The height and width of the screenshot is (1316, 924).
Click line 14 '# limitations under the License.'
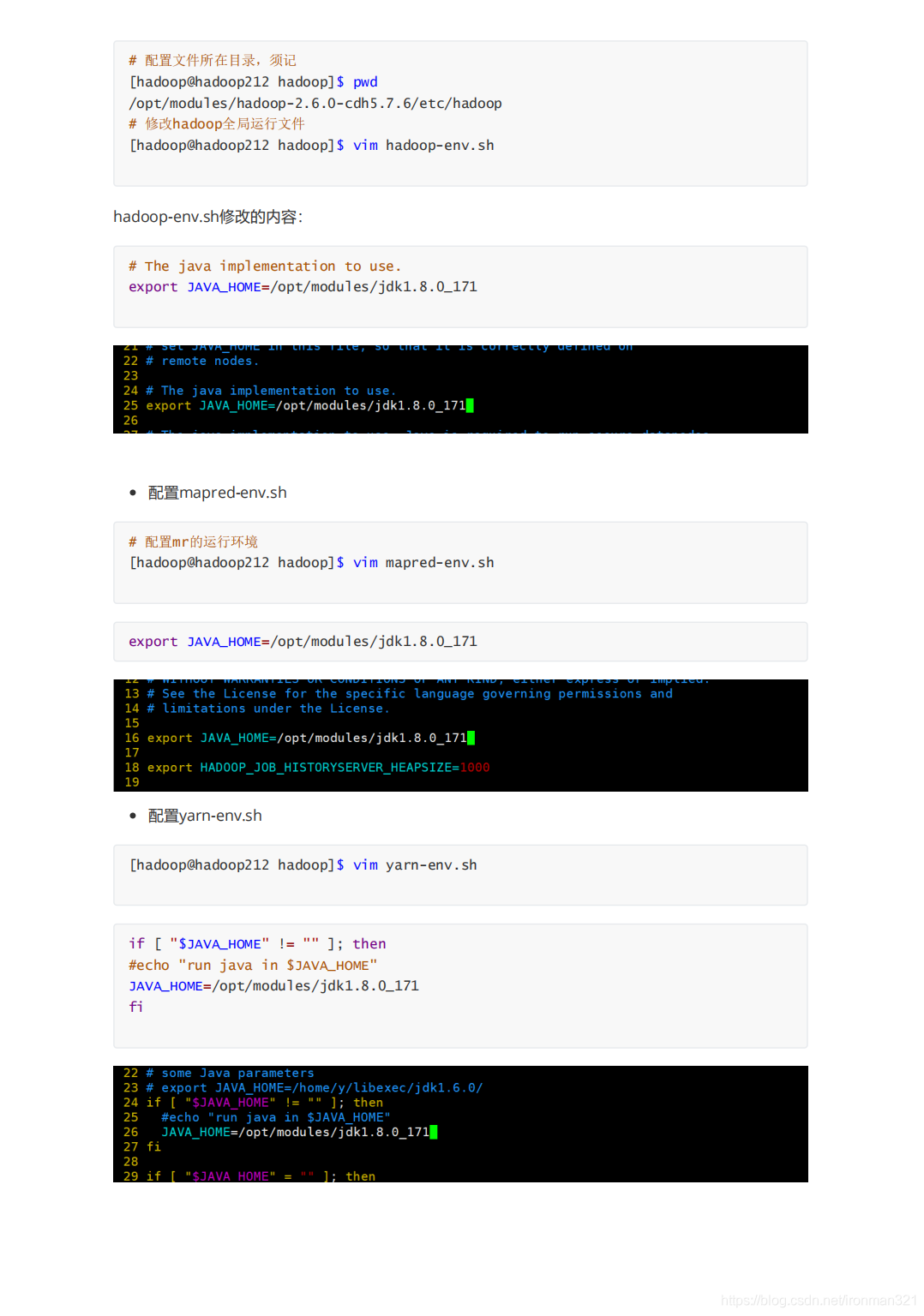click(x=257, y=709)
